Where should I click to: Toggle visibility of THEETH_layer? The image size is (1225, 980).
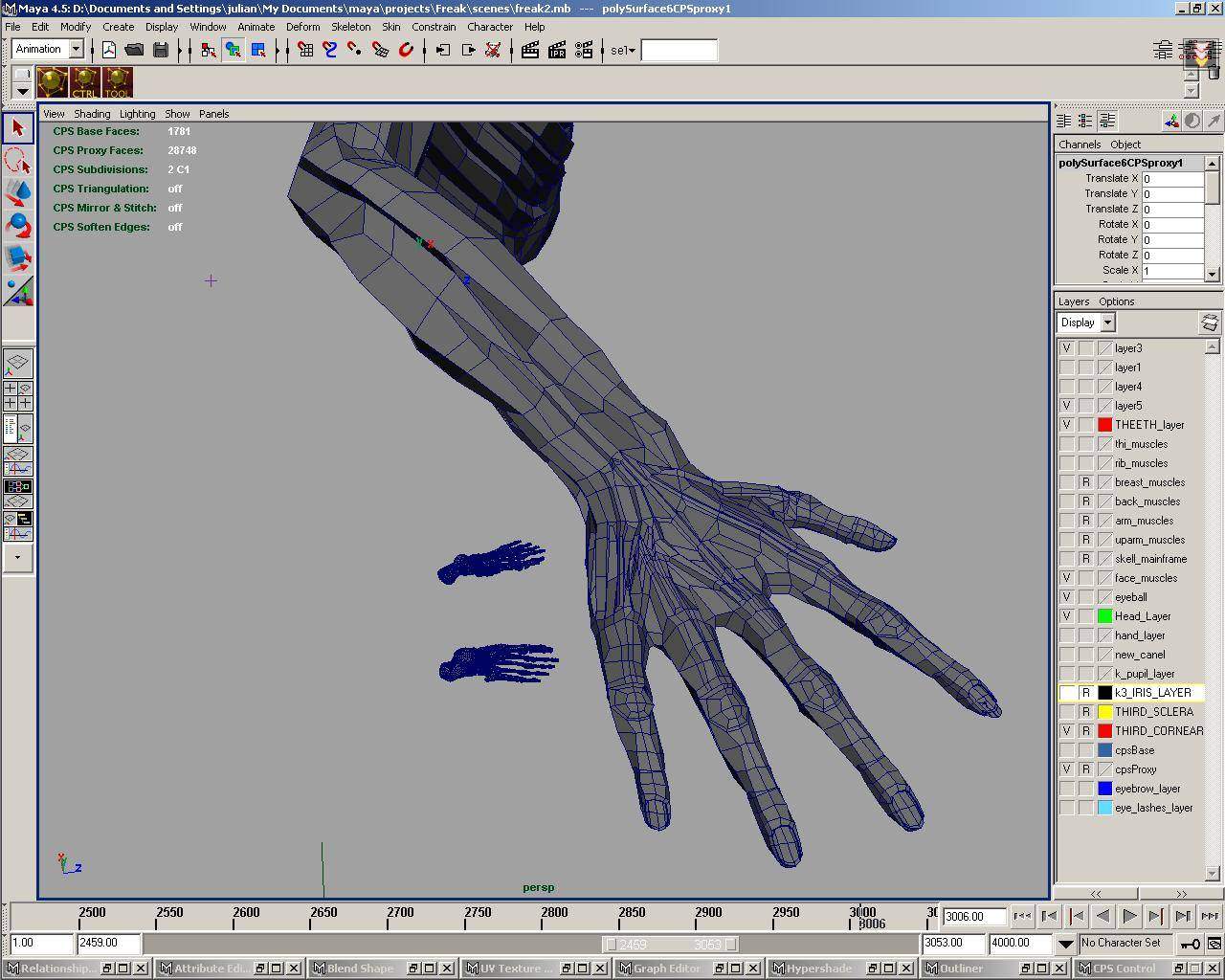pos(1066,425)
